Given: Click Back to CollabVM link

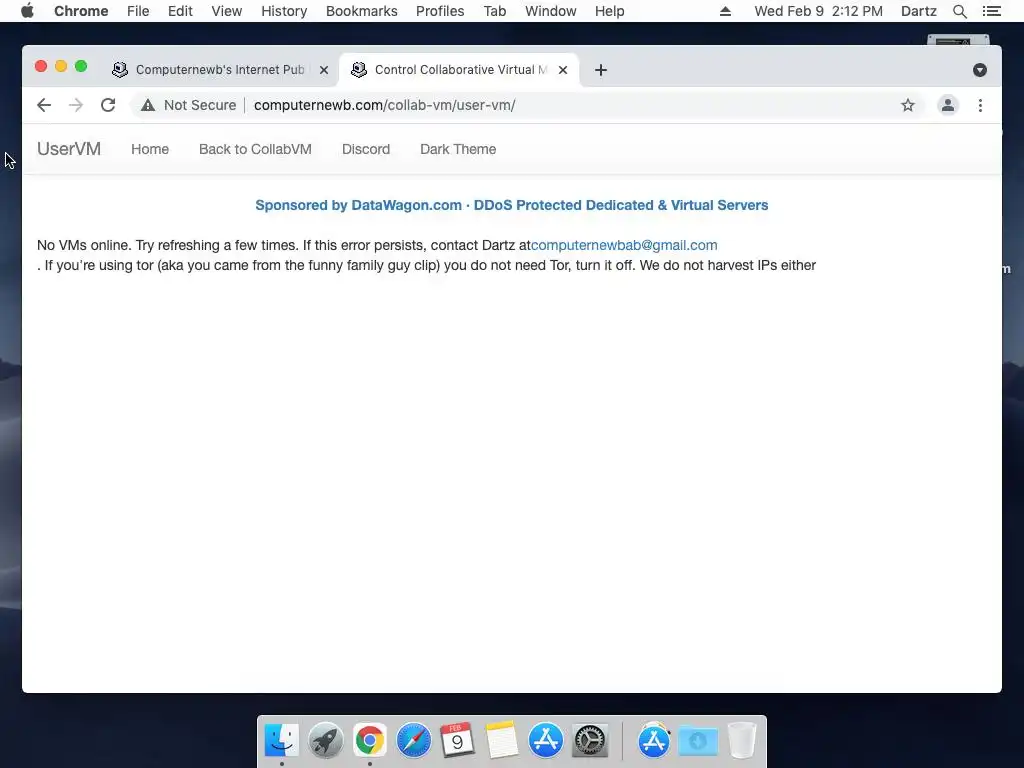Looking at the screenshot, I should coord(255,149).
